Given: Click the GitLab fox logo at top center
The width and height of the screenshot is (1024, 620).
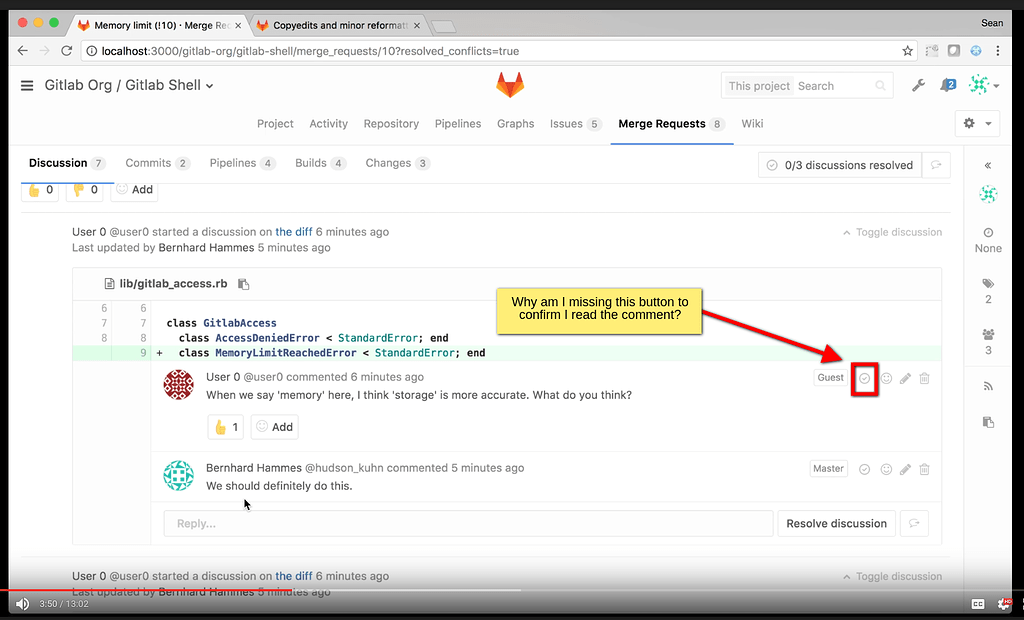Looking at the screenshot, I should 510,85.
